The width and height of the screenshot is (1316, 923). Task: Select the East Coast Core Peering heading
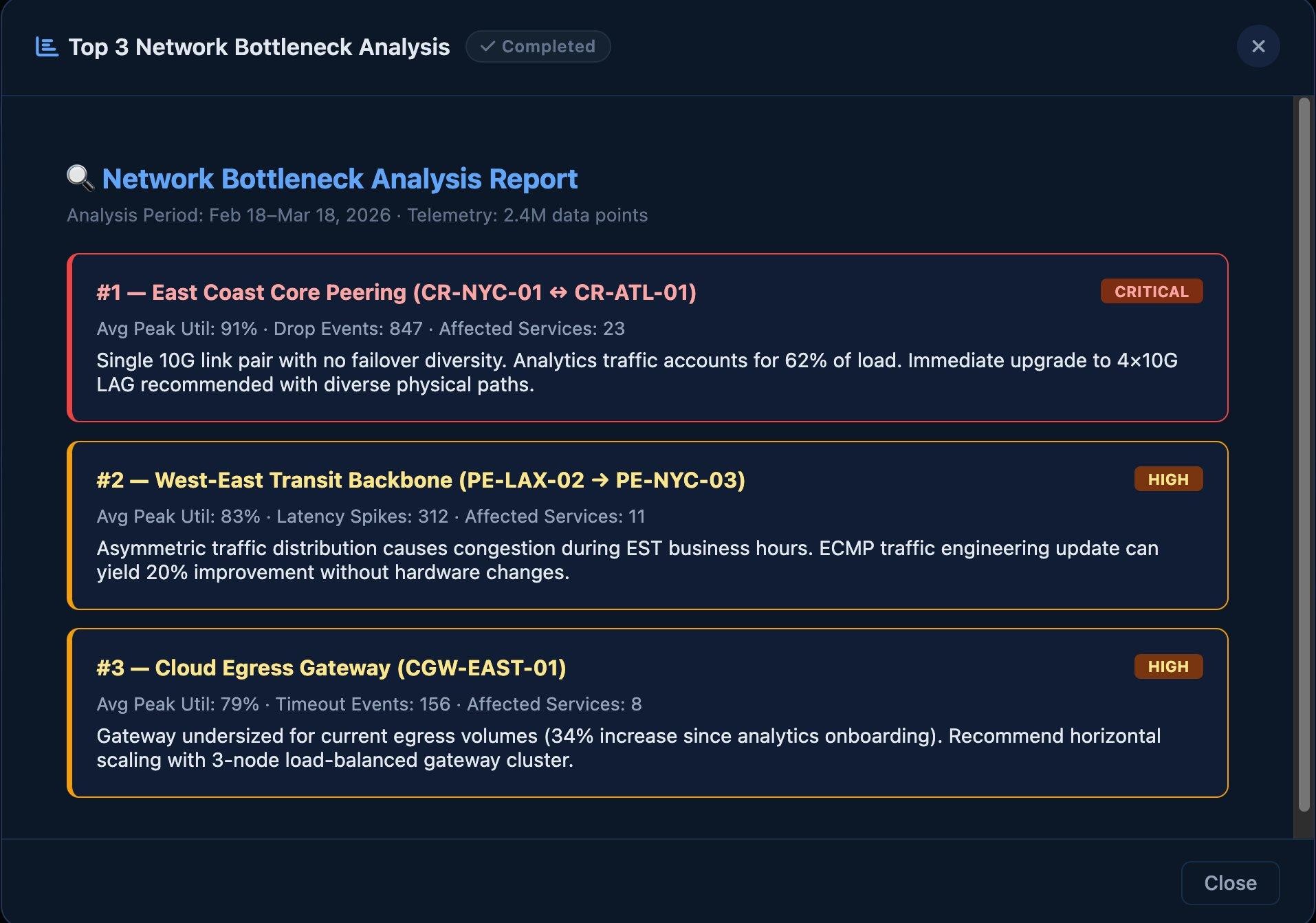(396, 292)
